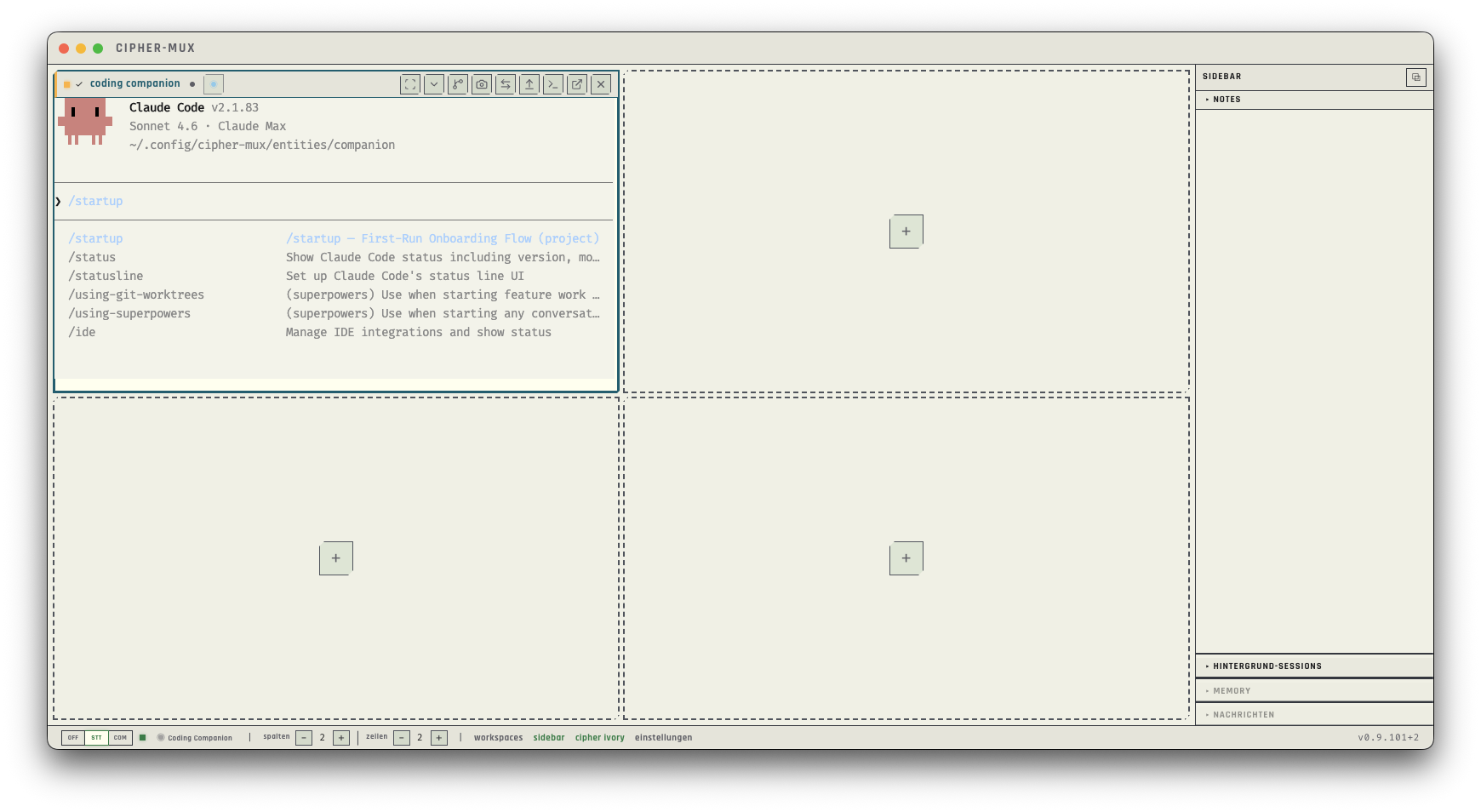Decrease zeilen row count

pyautogui.click(x=402, y=738)
